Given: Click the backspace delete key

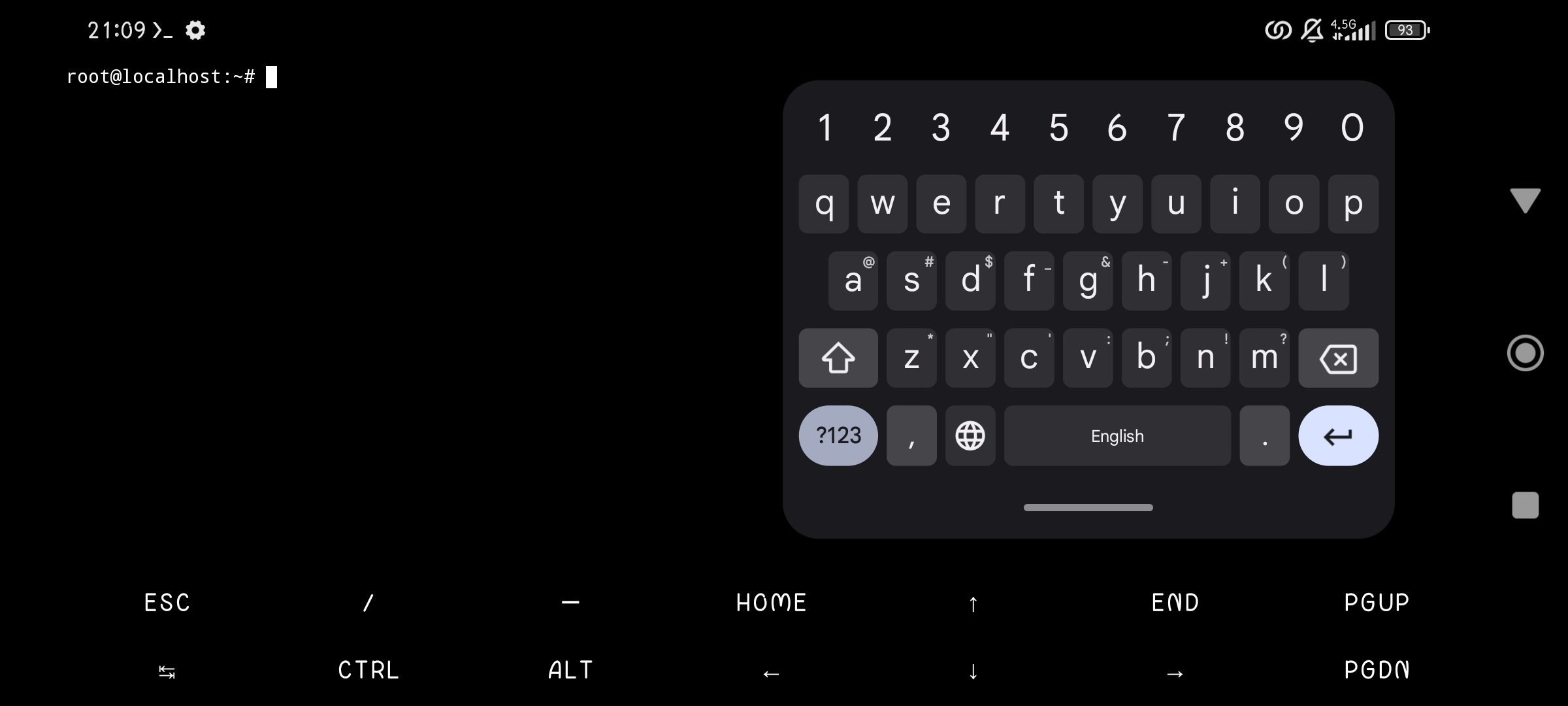Looking at the screenshot, I should coord(1338,357).
